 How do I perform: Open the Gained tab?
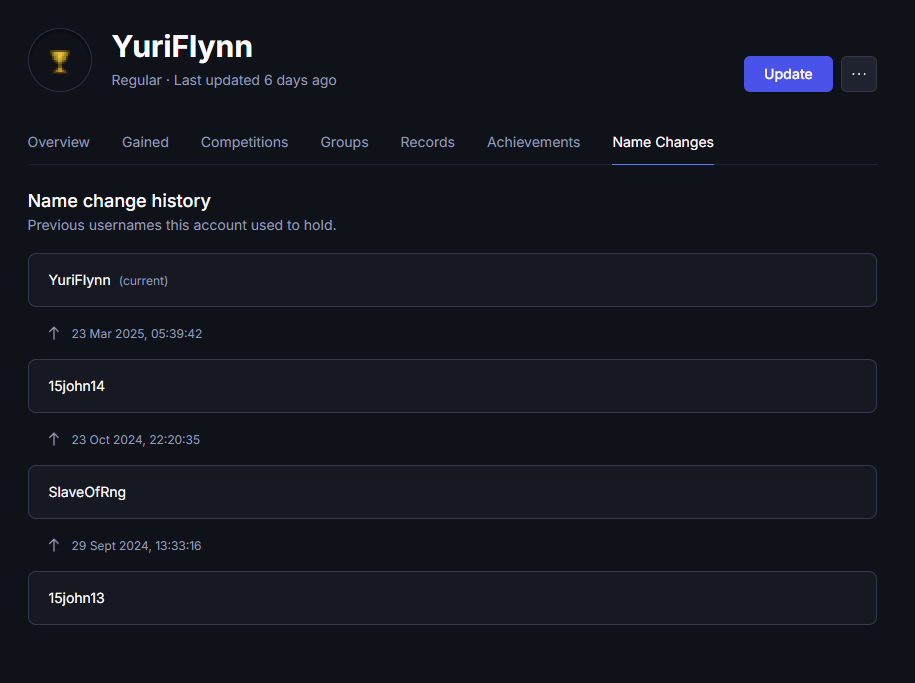coord(145,142)
